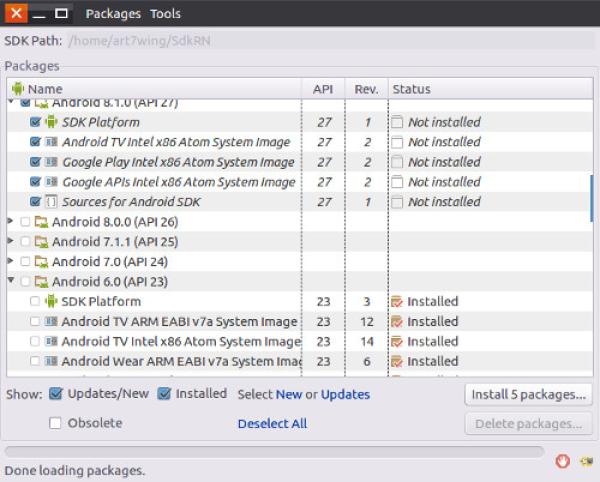This screenshot has width=600, height=482.
Task: Click the Google Play Intel x86 system image icon
Action: click(51, 162)
